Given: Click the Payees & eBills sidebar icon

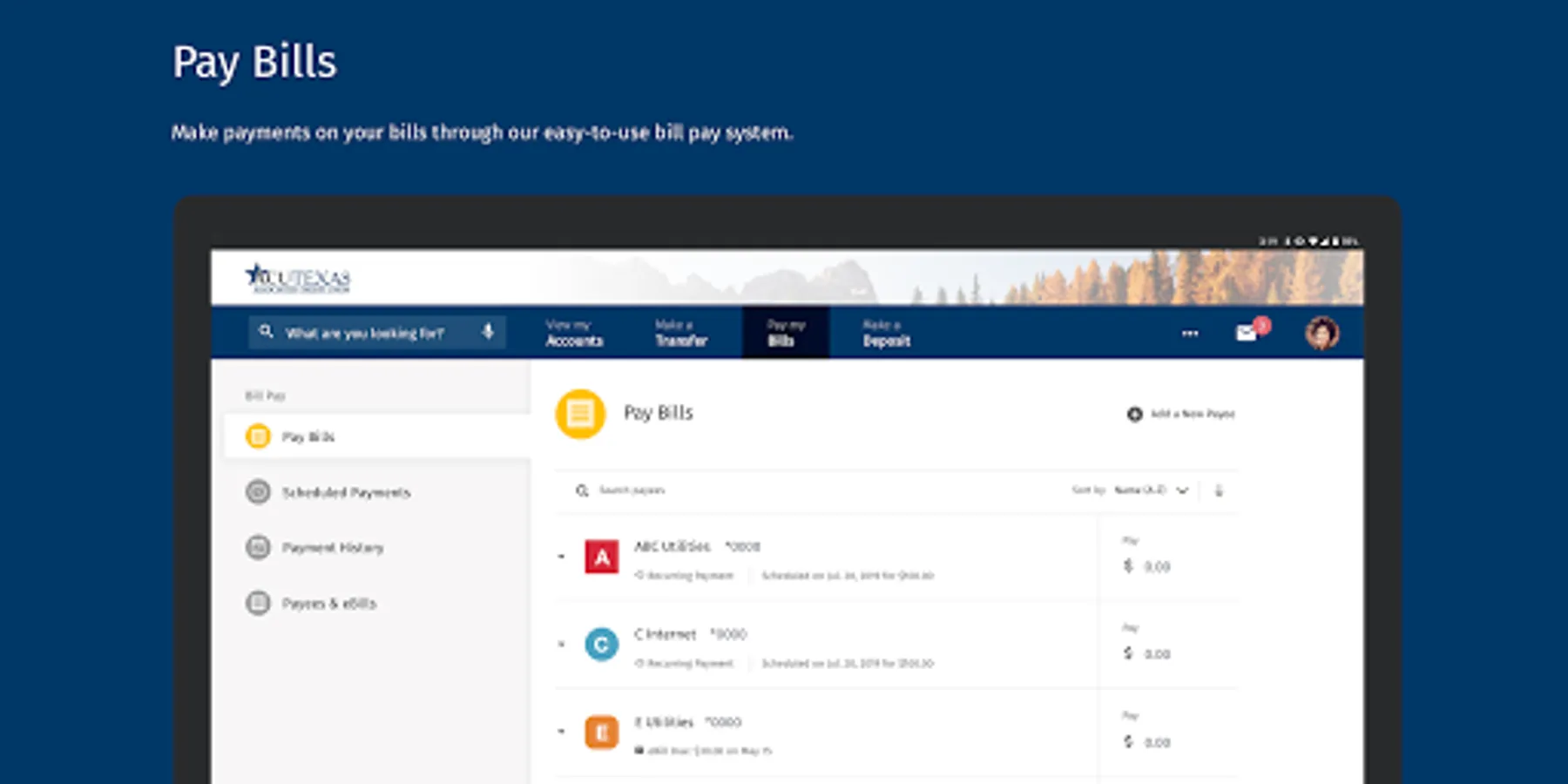Looking at the screenshot, I should [x=258, y=603].
